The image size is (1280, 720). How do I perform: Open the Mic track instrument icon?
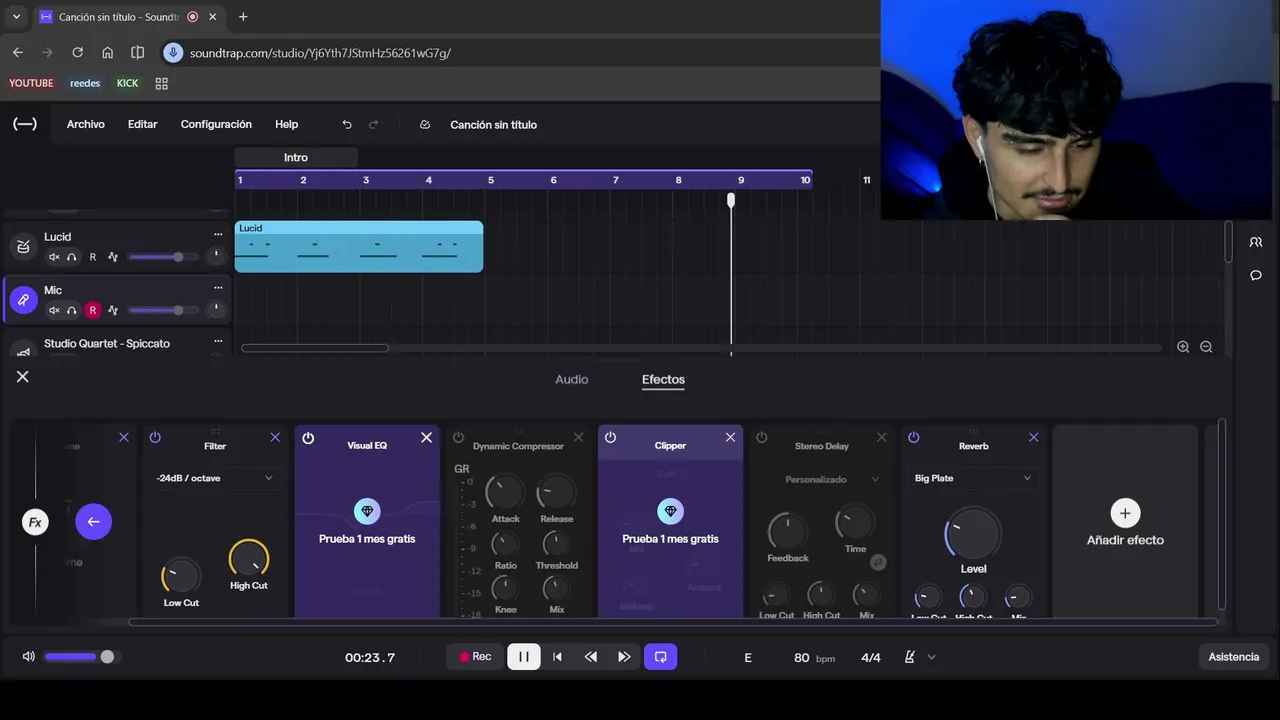point(23,300)
